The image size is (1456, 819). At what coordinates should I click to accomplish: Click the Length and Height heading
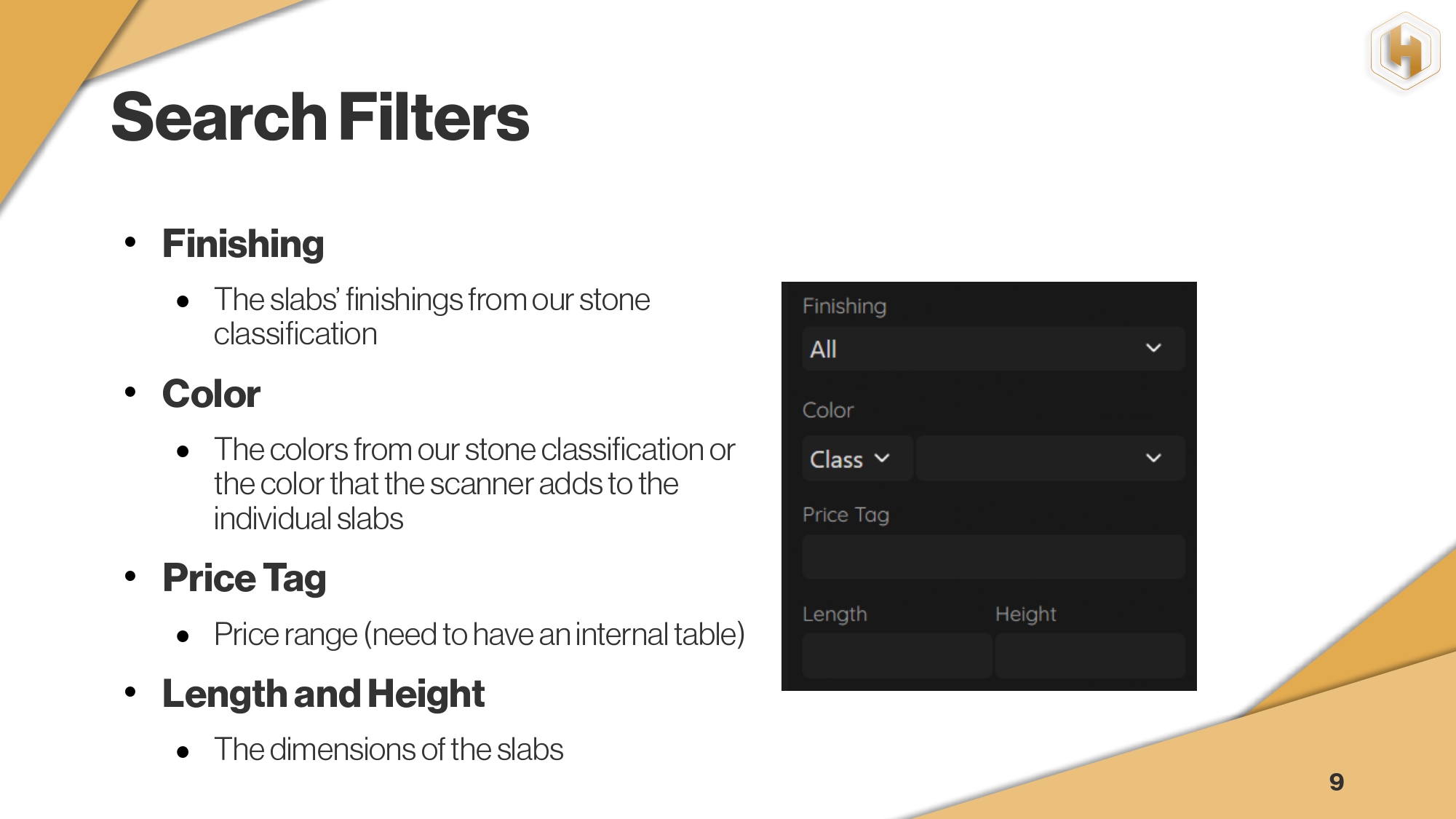[x=323, y=694]
